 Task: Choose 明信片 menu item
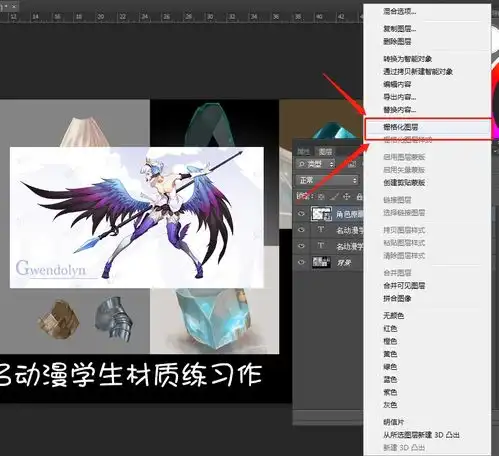pyautogui.click(x=393, y=422)
